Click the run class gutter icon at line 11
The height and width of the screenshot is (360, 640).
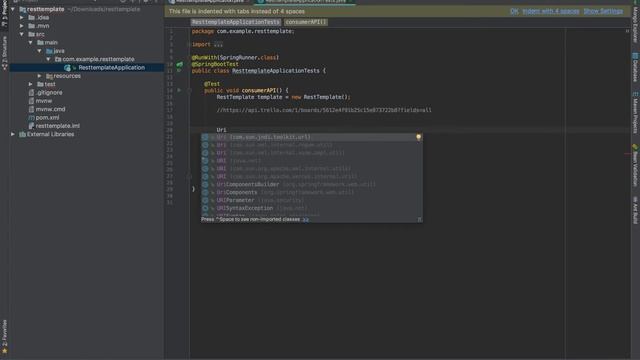(x=179, y=71)
